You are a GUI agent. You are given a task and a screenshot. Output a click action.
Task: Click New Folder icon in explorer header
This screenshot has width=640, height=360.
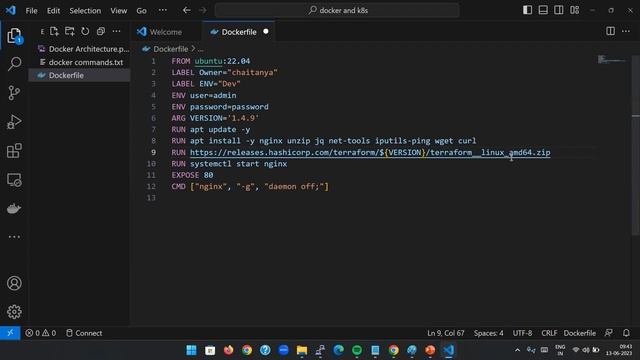point(70,31)
